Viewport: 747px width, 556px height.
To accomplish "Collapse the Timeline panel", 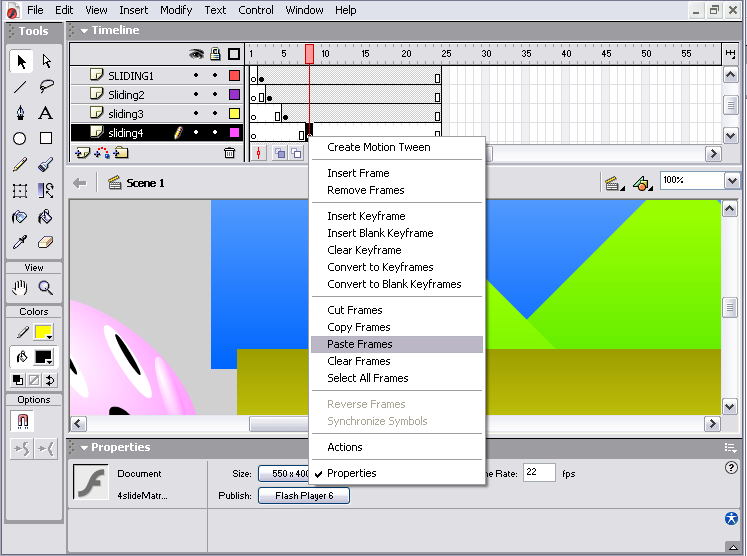I will point(84,31).
